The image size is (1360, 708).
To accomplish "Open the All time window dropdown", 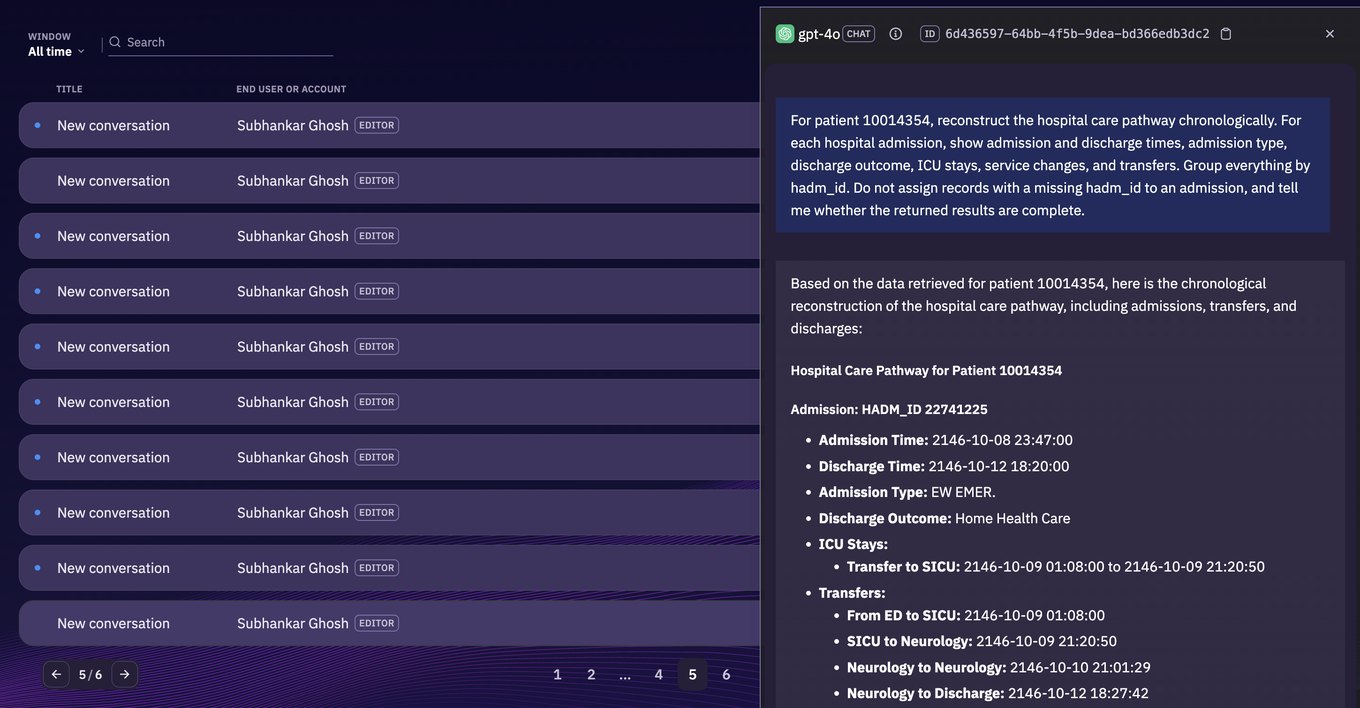I will pos(56,51).
